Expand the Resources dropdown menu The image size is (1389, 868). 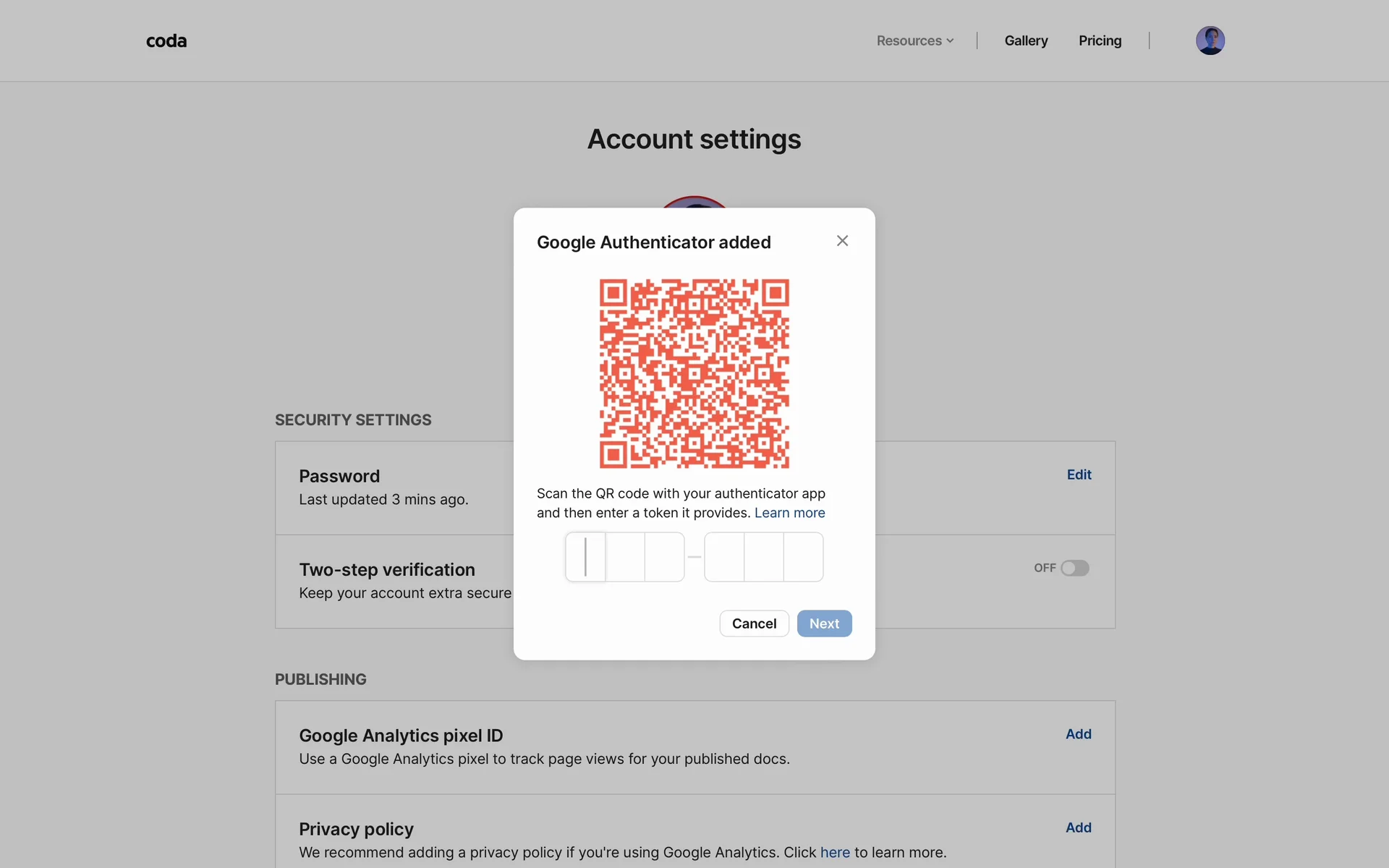(x=914, y=41)
